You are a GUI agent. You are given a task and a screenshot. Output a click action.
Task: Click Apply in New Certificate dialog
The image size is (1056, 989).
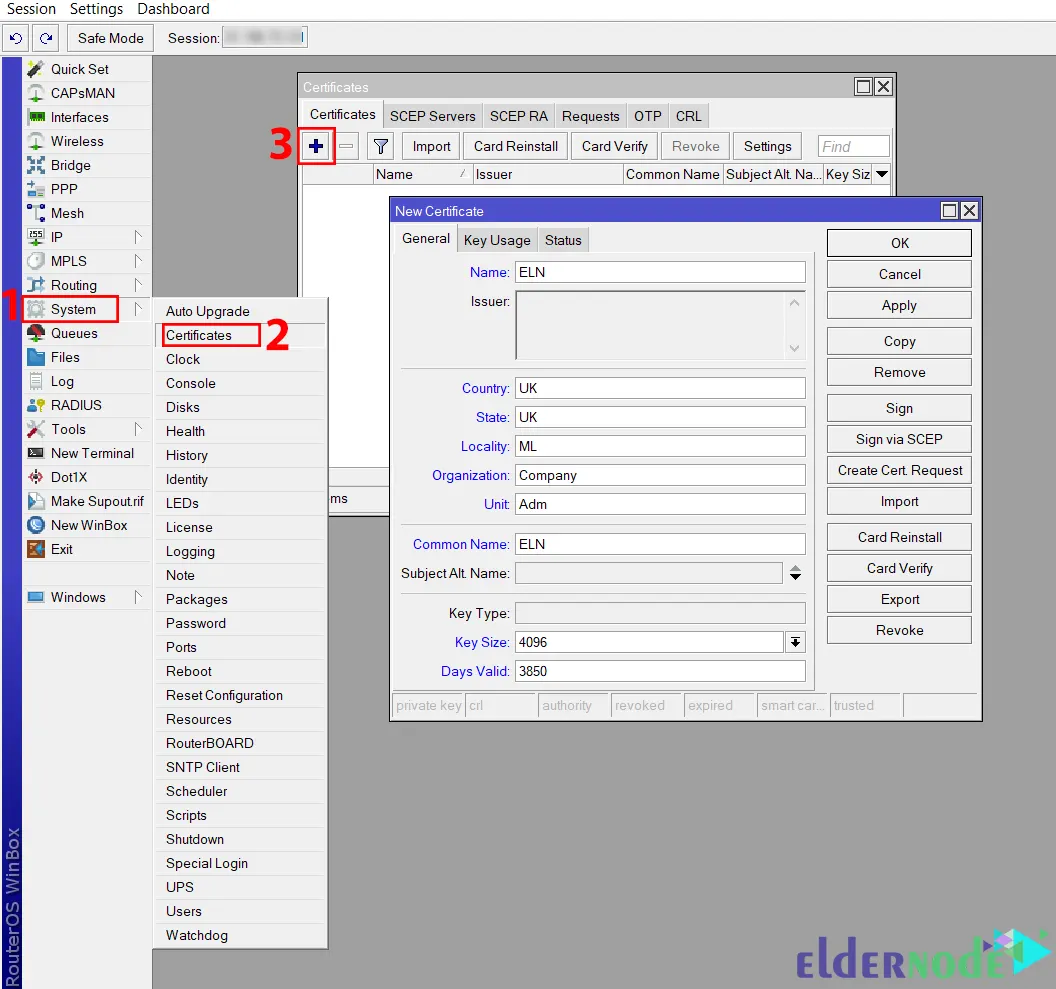[x=898, y=305]
